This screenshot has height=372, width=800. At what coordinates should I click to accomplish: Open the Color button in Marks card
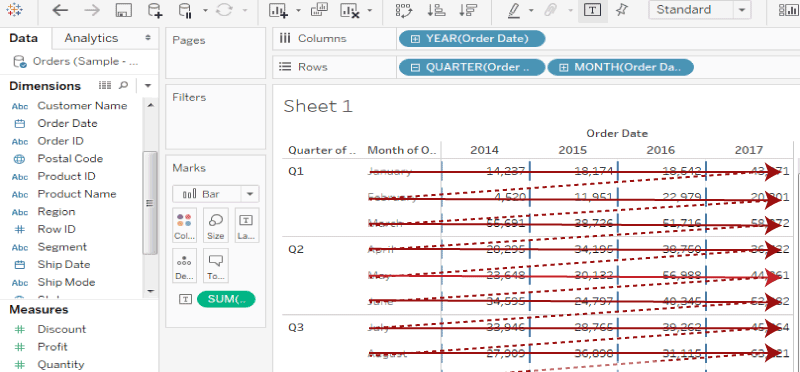[x=184, y=225]
